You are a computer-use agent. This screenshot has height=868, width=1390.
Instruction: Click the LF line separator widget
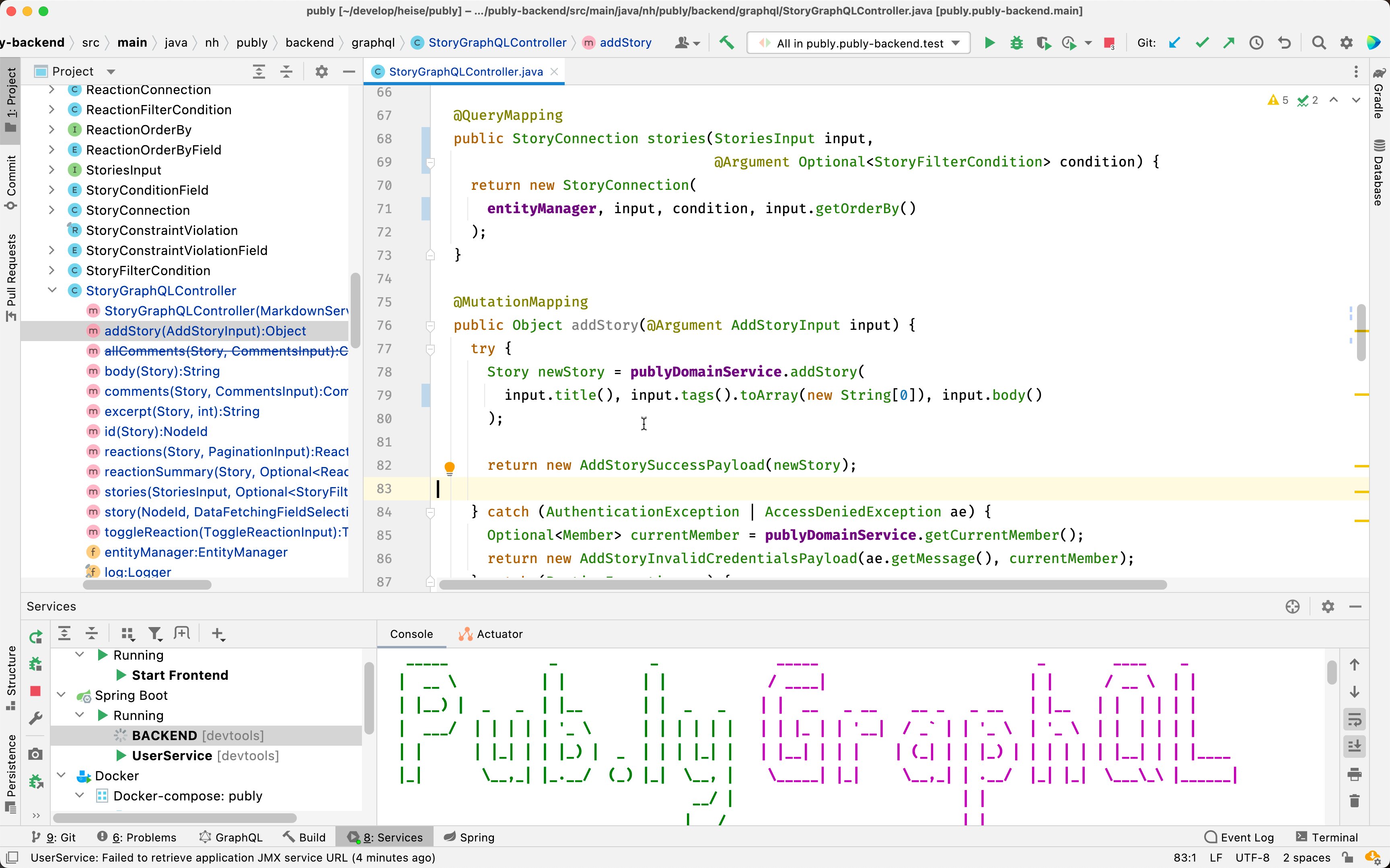point(1215,858)
